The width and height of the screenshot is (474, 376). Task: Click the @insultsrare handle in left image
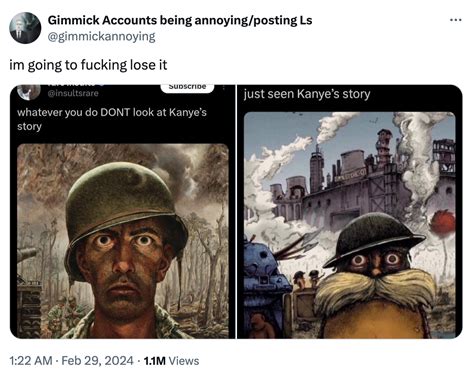point(73,93)
